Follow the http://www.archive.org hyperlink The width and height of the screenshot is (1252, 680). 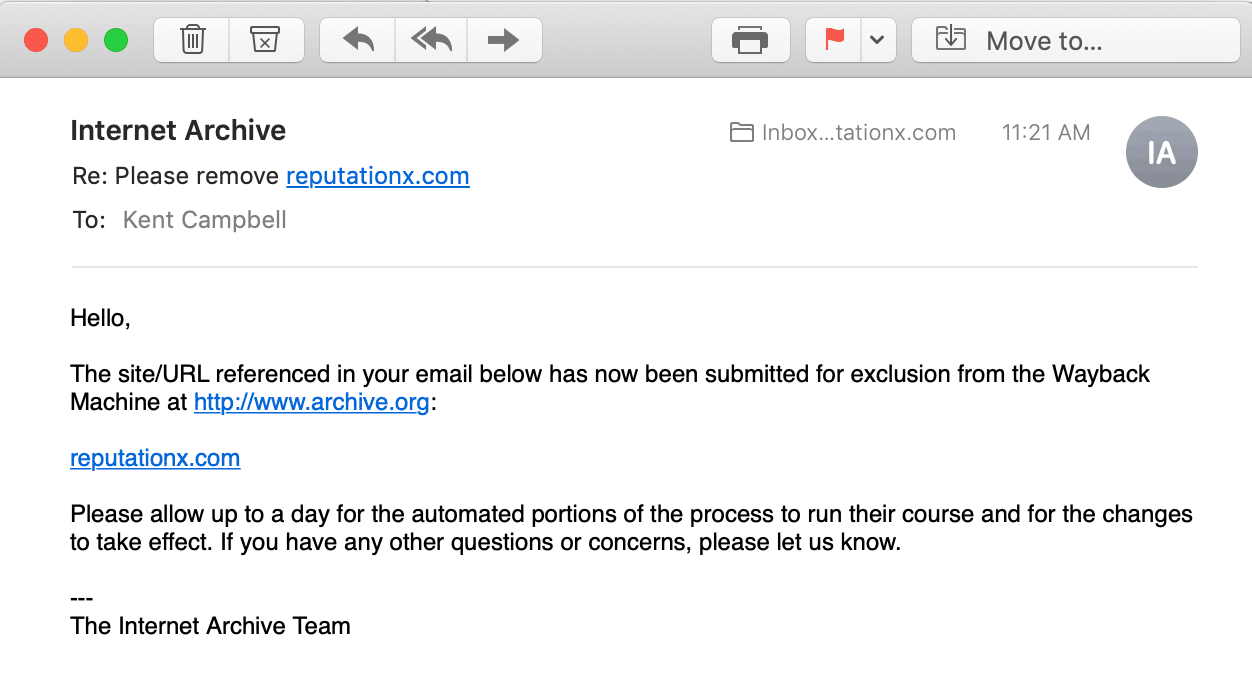point(311,402)
